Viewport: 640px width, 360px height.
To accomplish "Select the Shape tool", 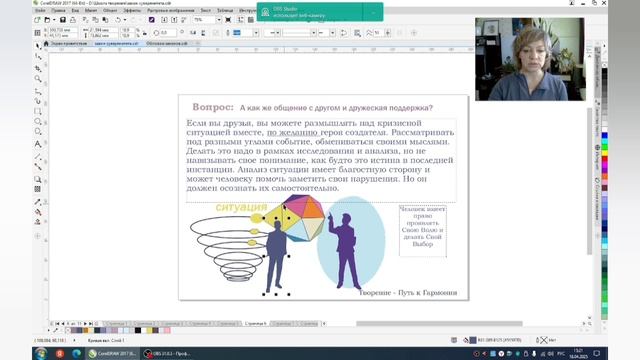I will click(38, 57).
